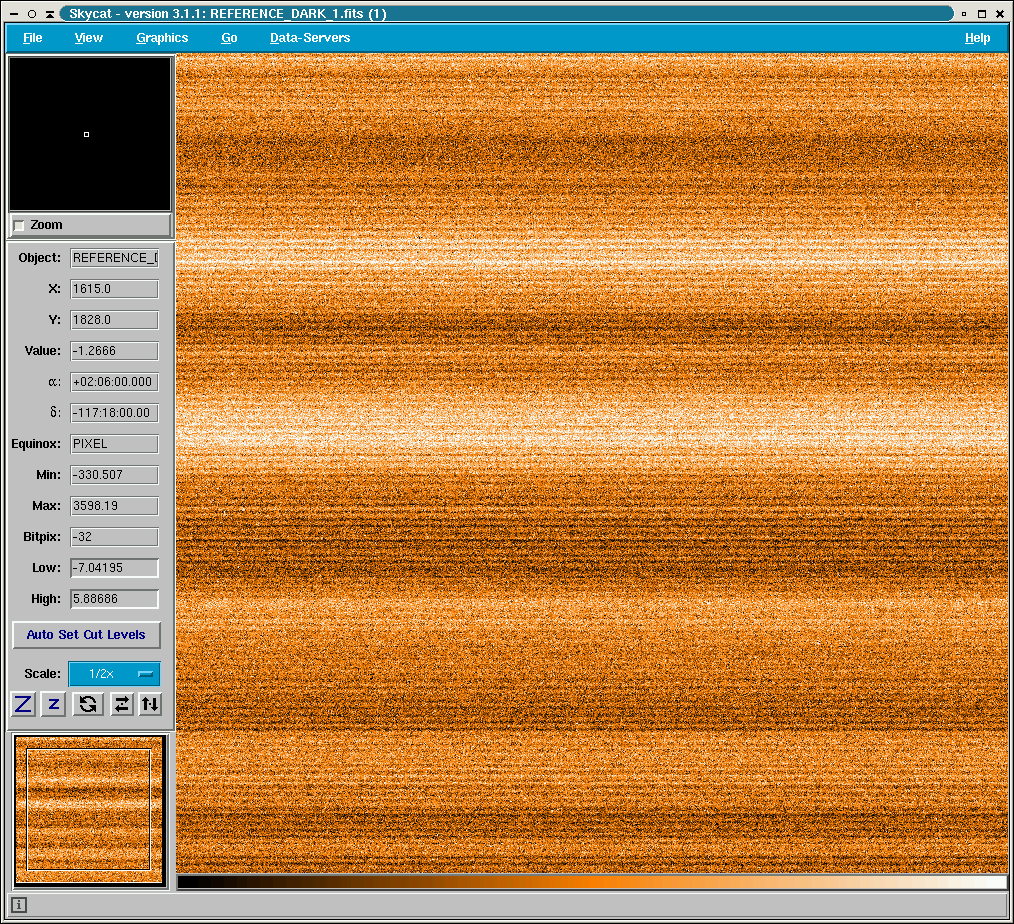Screen dimensions: 1014x924
Task: Click the small z zoom-out button
Action: pos(54,704)
